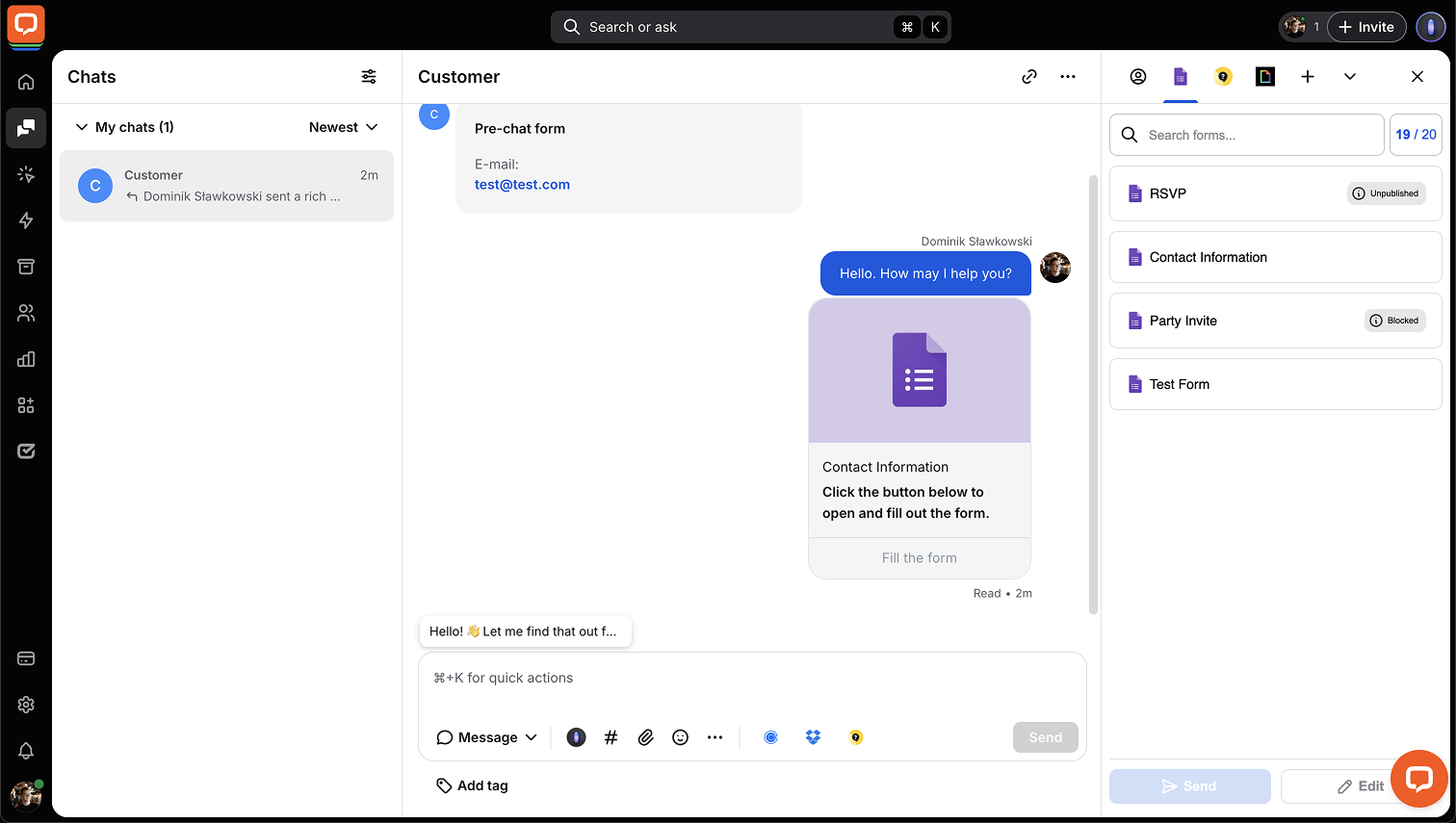Open notifications bell in sidebar
Screen dimensions: 1456x823
click(x=26, y=751)
